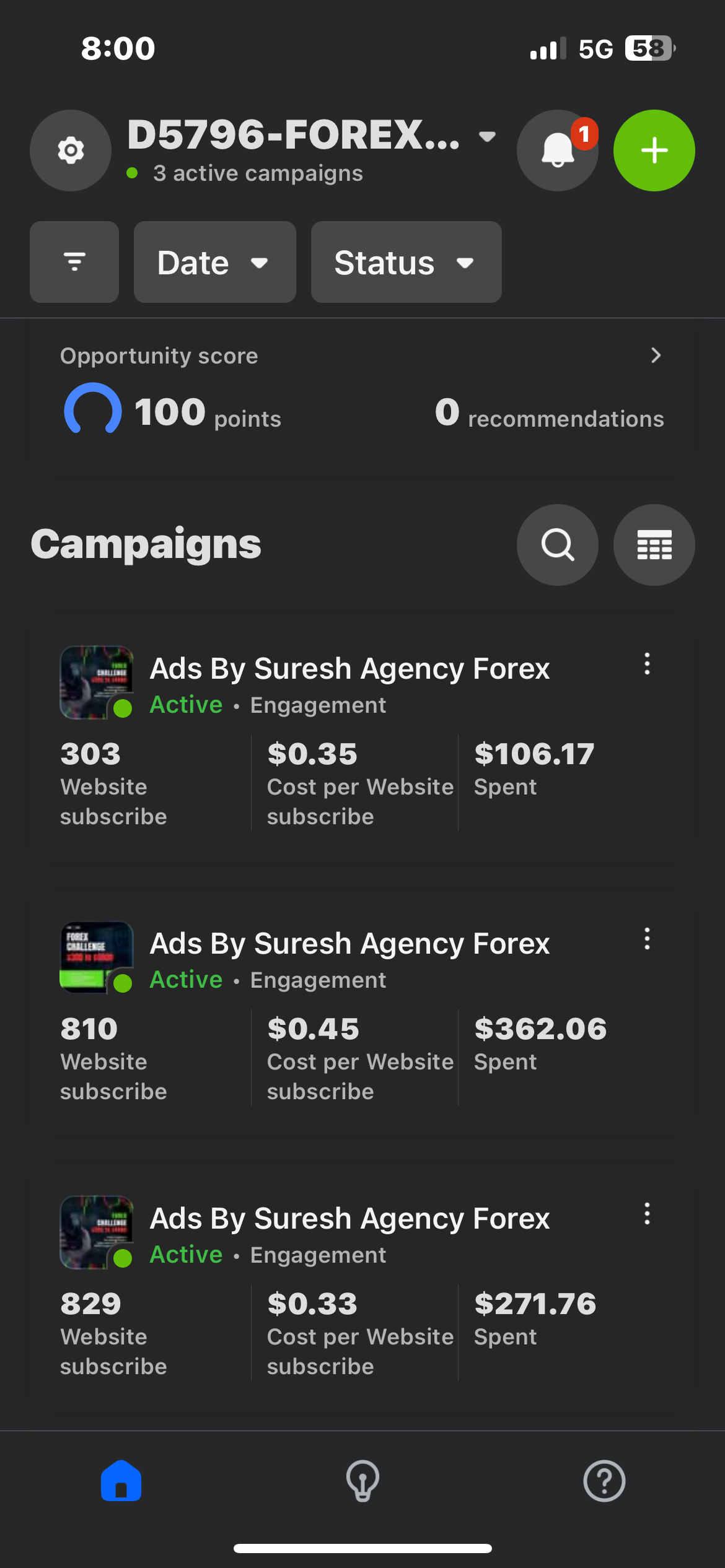Open campaign thumbnail with 303 subscribes
Screen dimensions: 725x1568
(x=97, y=682)
